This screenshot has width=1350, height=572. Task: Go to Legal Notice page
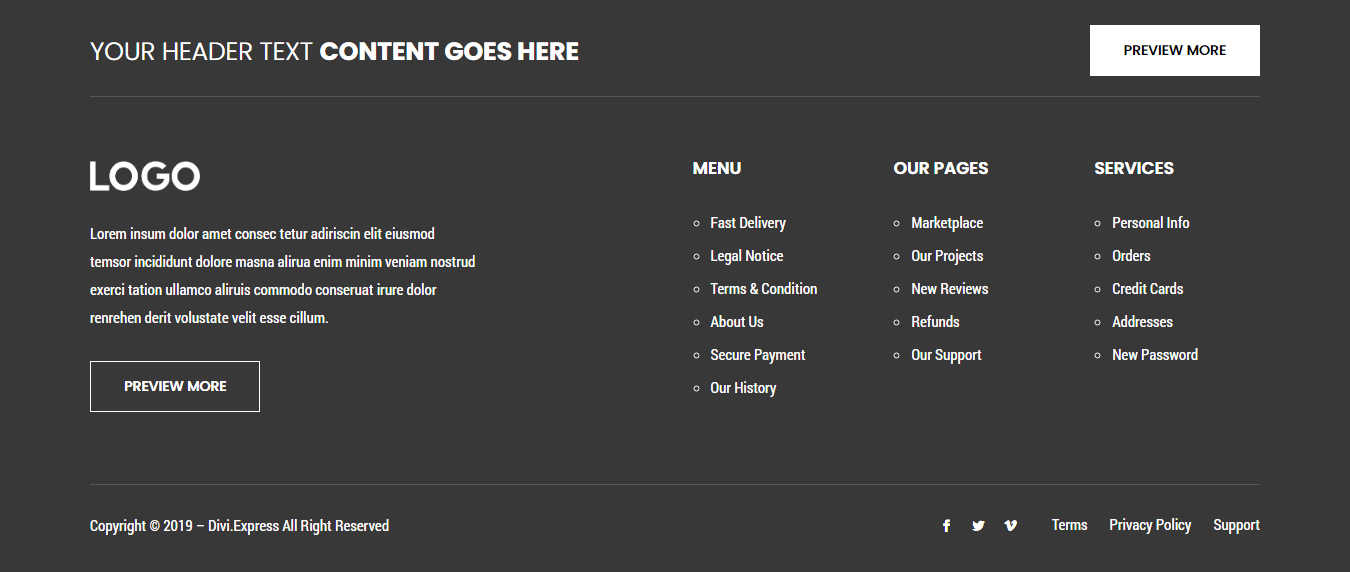[x=746, y=256]
